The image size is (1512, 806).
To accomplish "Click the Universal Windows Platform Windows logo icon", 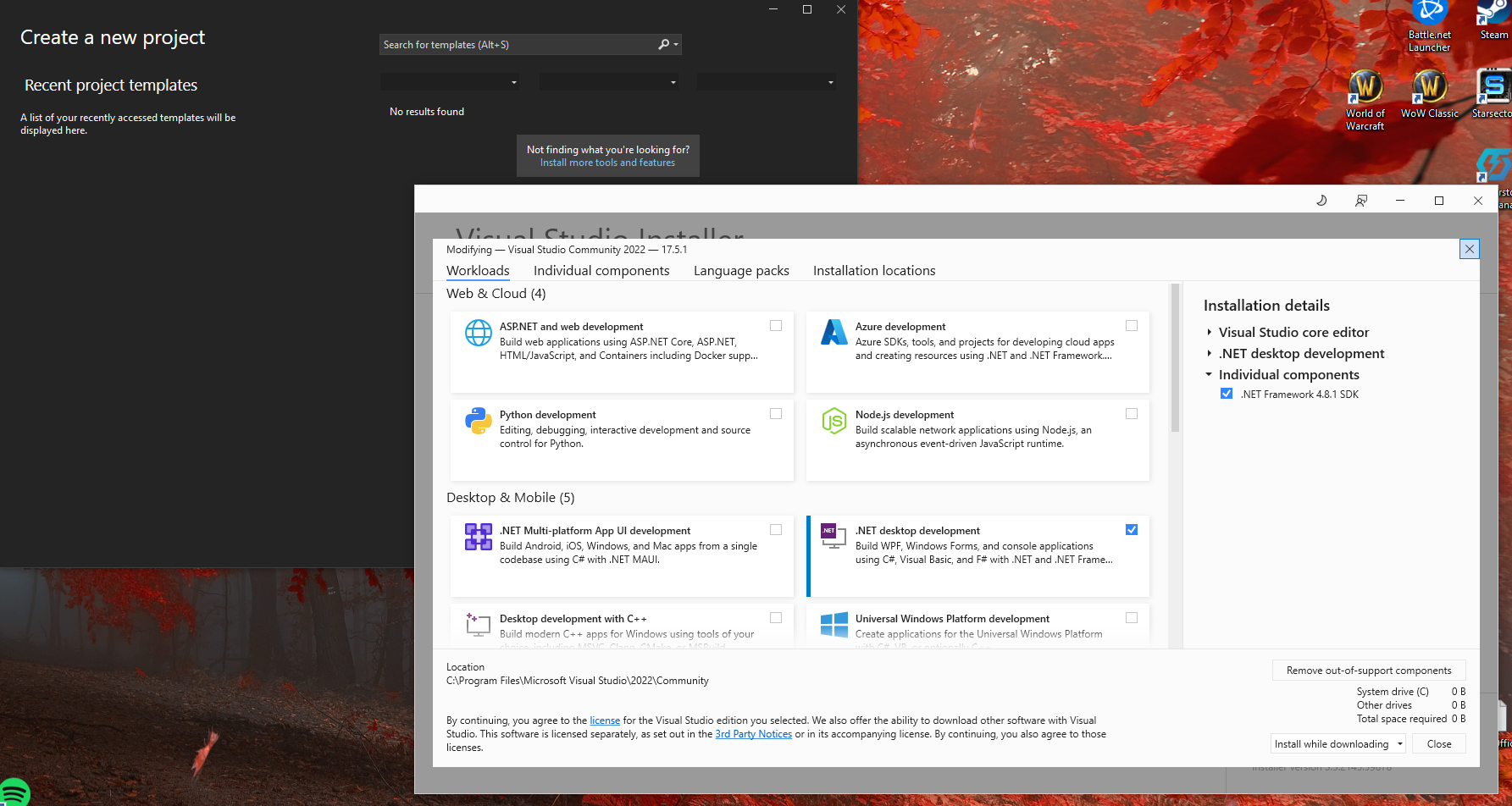I will [834, 625].
